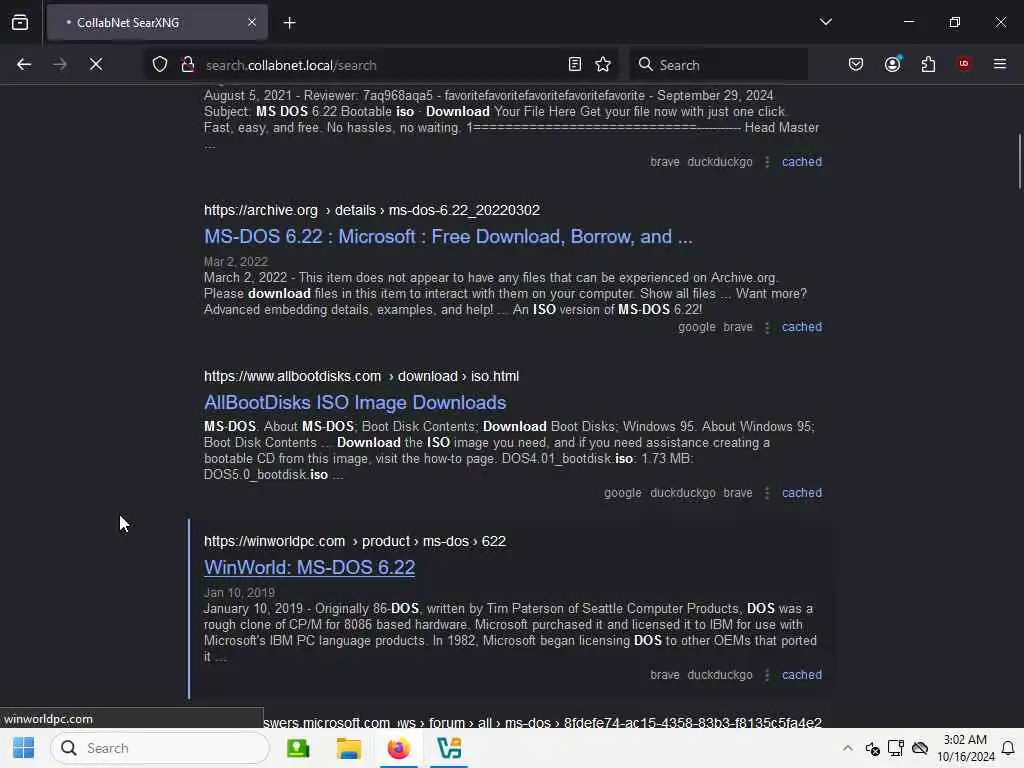Expand options dots on Head Master result
The image size is (1024, 768).
[767, 162]
